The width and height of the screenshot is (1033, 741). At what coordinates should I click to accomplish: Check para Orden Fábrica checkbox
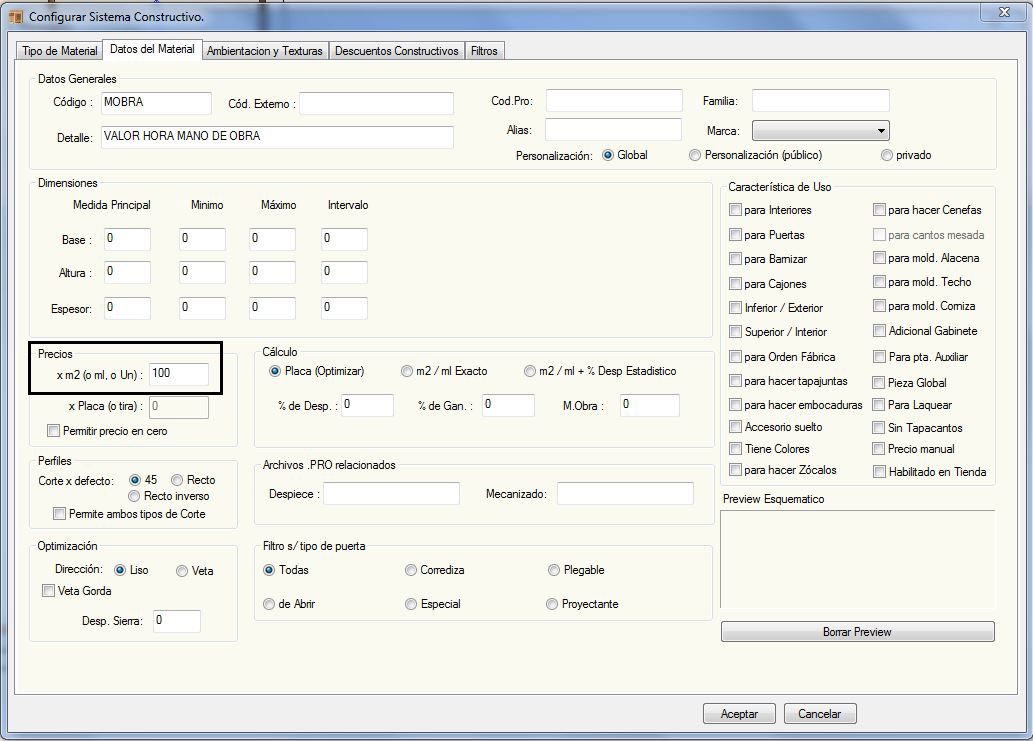(735, 357)
